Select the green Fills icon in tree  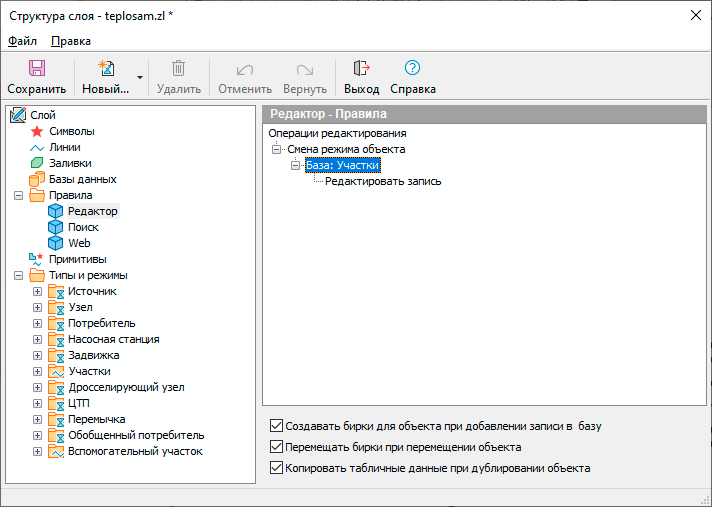pos(37,163)
